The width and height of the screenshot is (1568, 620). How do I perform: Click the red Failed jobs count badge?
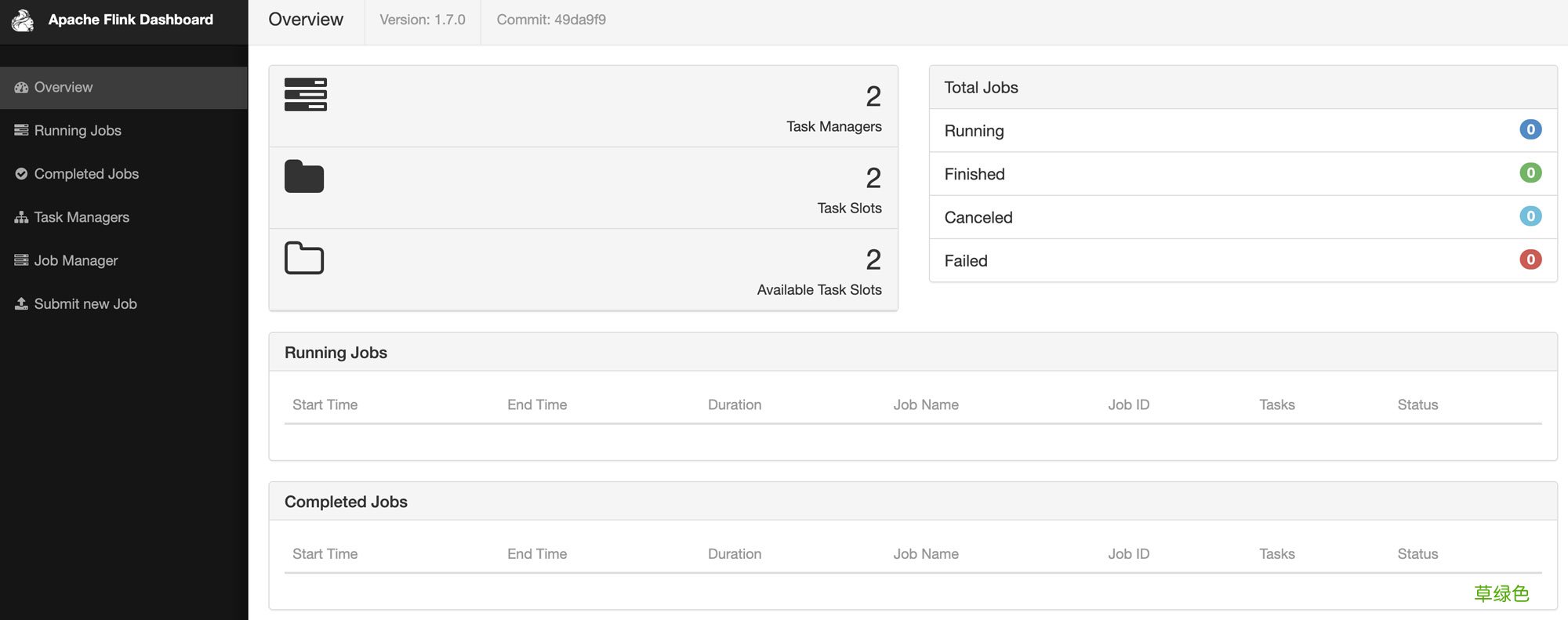(1530, 259)
